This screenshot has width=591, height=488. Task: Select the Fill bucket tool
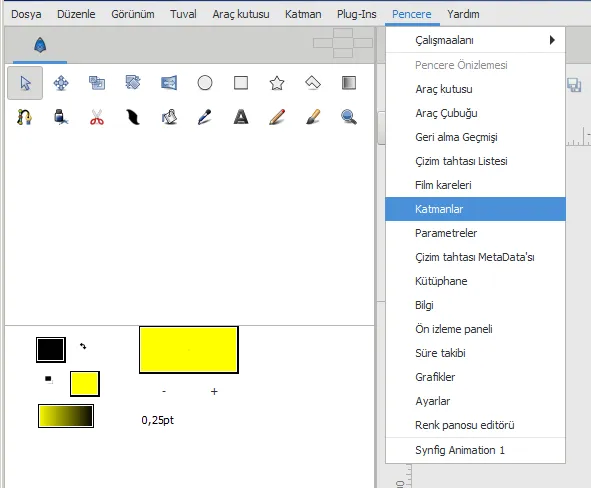(169, 117)
